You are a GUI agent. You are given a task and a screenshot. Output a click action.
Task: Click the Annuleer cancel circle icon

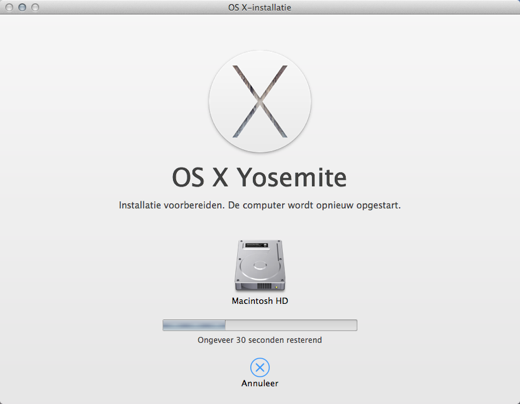(260, 367)
